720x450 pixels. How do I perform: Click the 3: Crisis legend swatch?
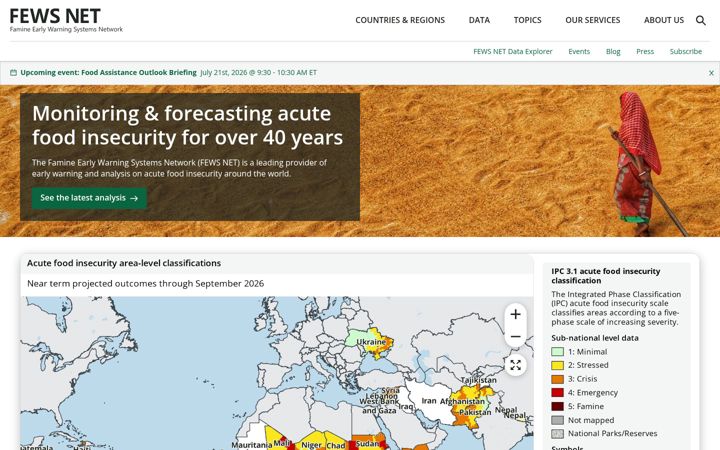click(x=557, y=379)
